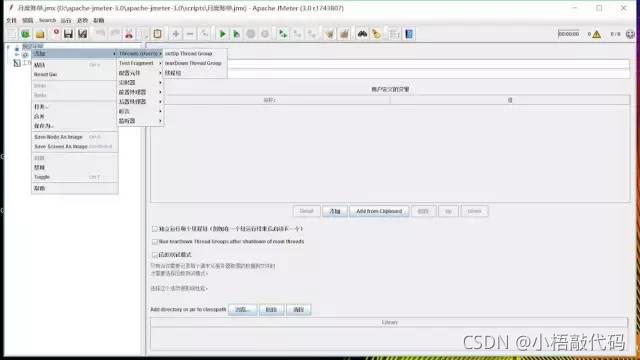The width and height of the screenshot is (640, 360).
Task: Choose Save Screen As Image
Action: pyautogui.click(x=75, y=147)
